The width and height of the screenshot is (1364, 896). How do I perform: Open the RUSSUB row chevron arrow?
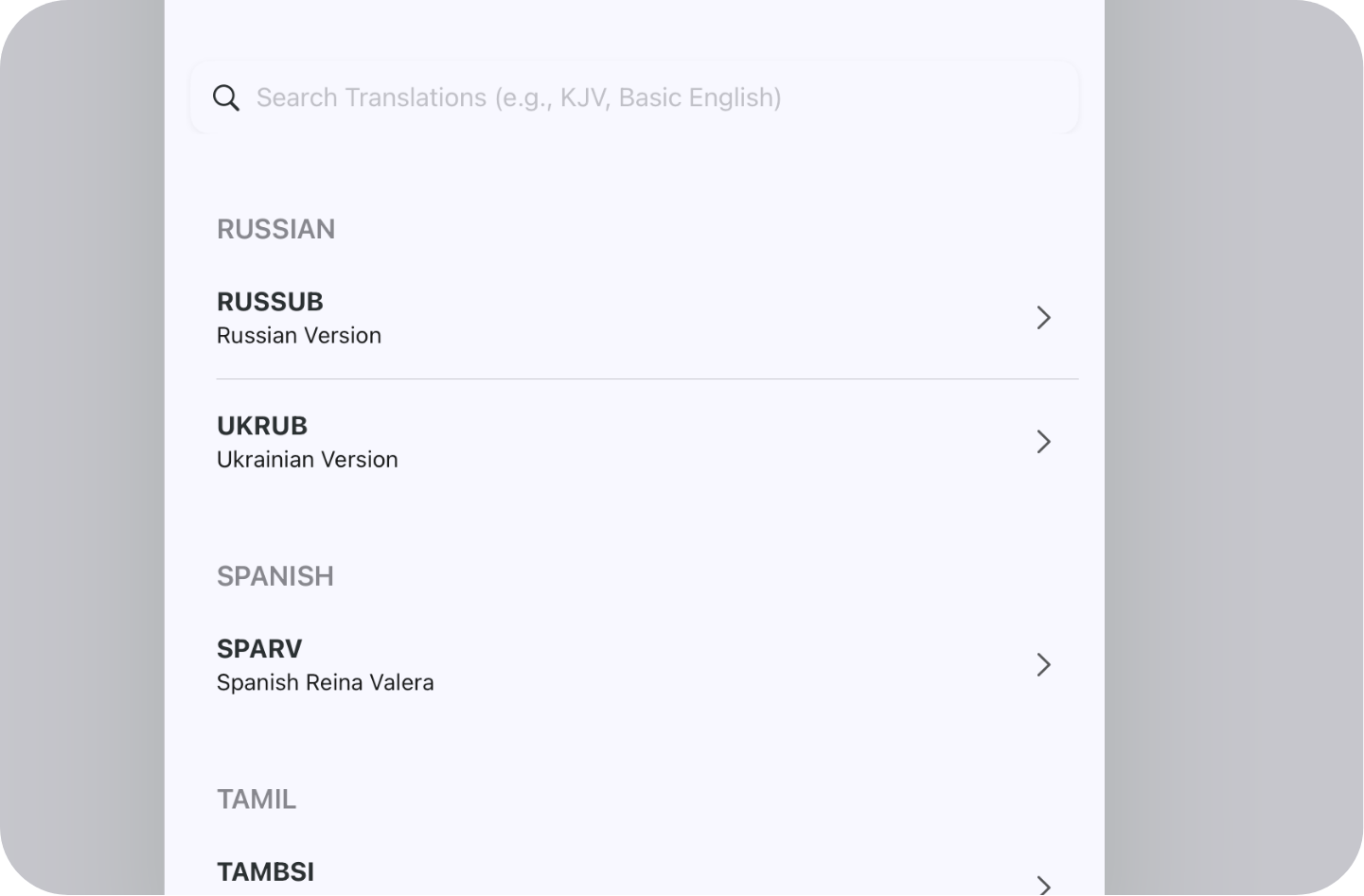(x=1043, y=318)
